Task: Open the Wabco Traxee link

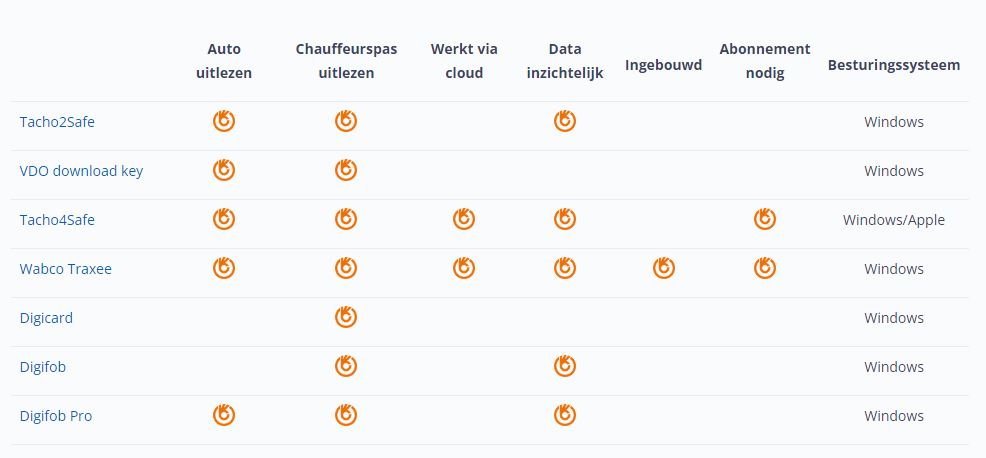Action: pos(65,269)
